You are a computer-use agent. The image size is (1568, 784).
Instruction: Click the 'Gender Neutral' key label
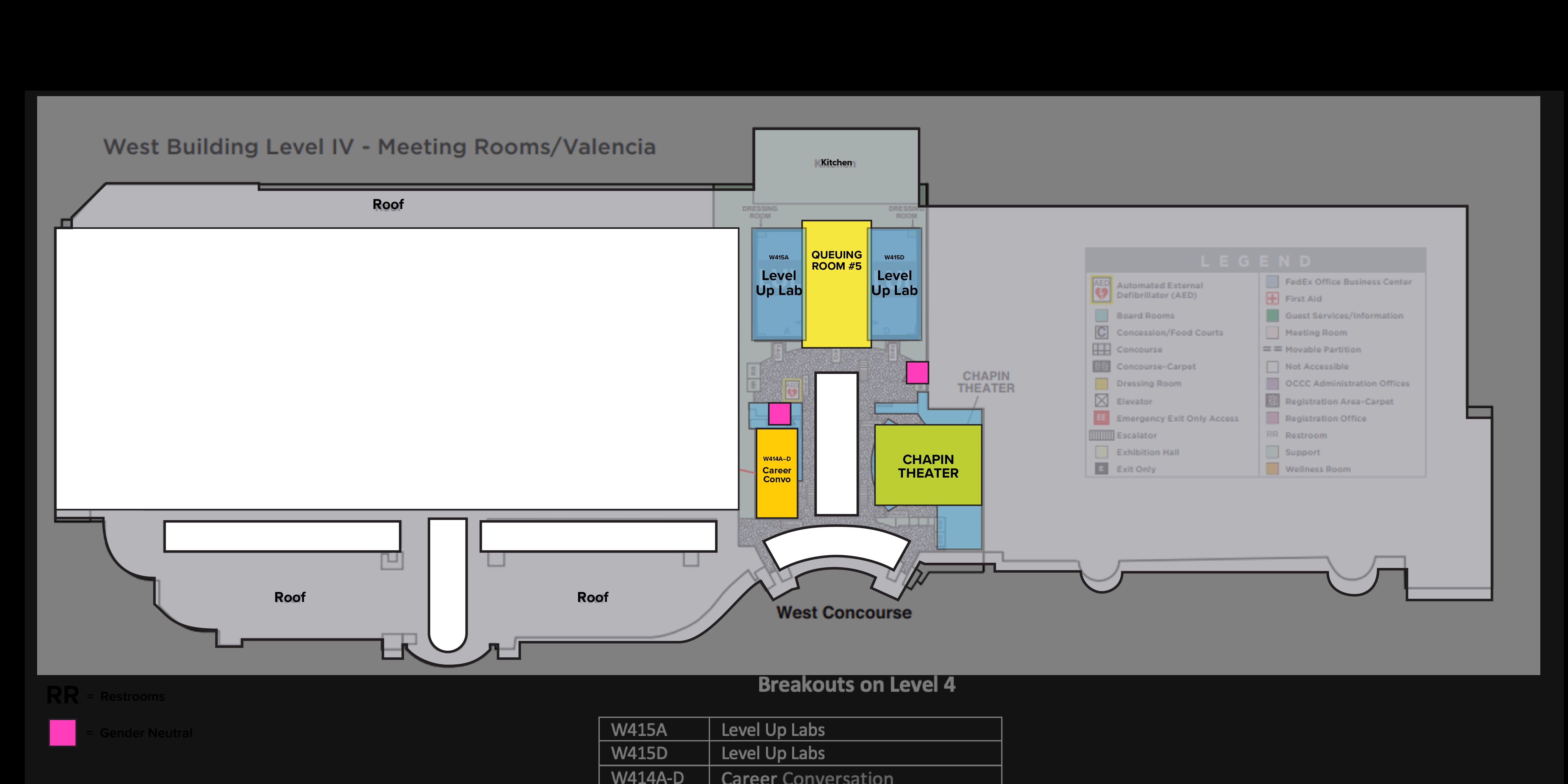point(146,733)
